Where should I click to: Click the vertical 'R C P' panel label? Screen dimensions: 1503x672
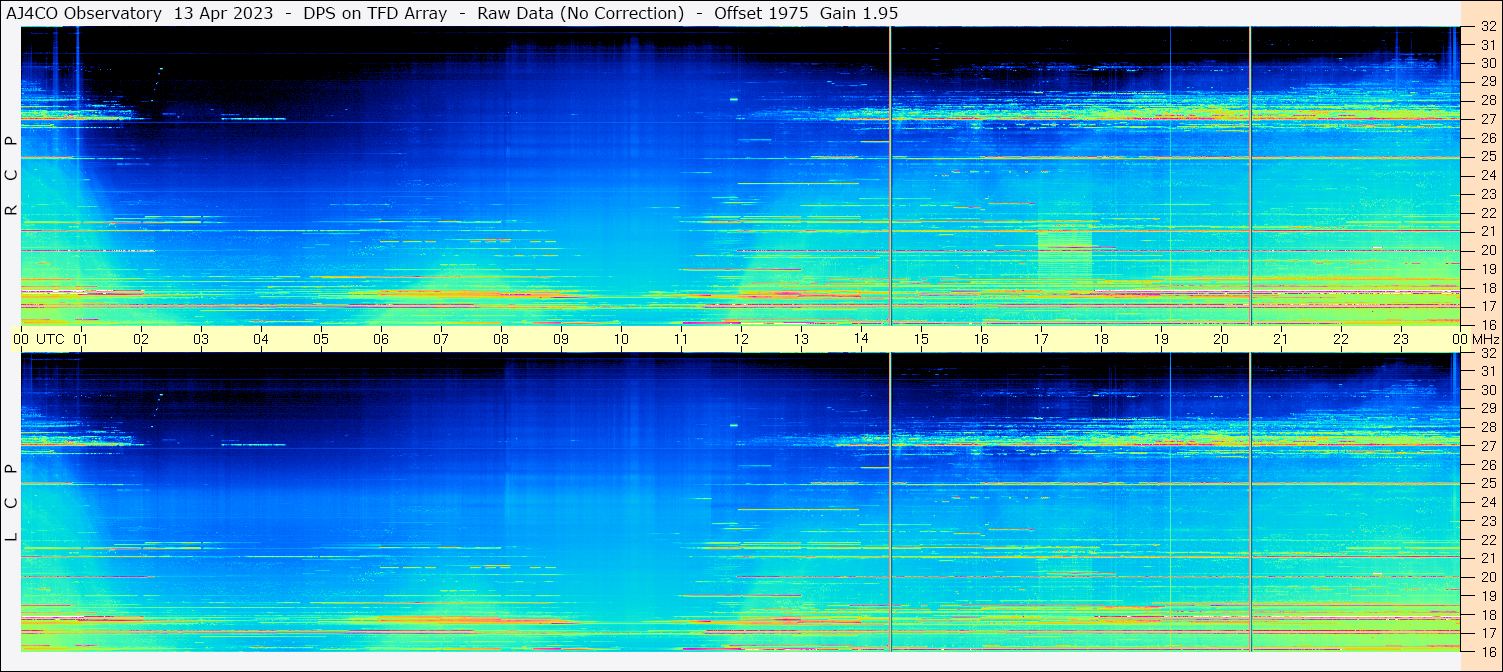11,175
